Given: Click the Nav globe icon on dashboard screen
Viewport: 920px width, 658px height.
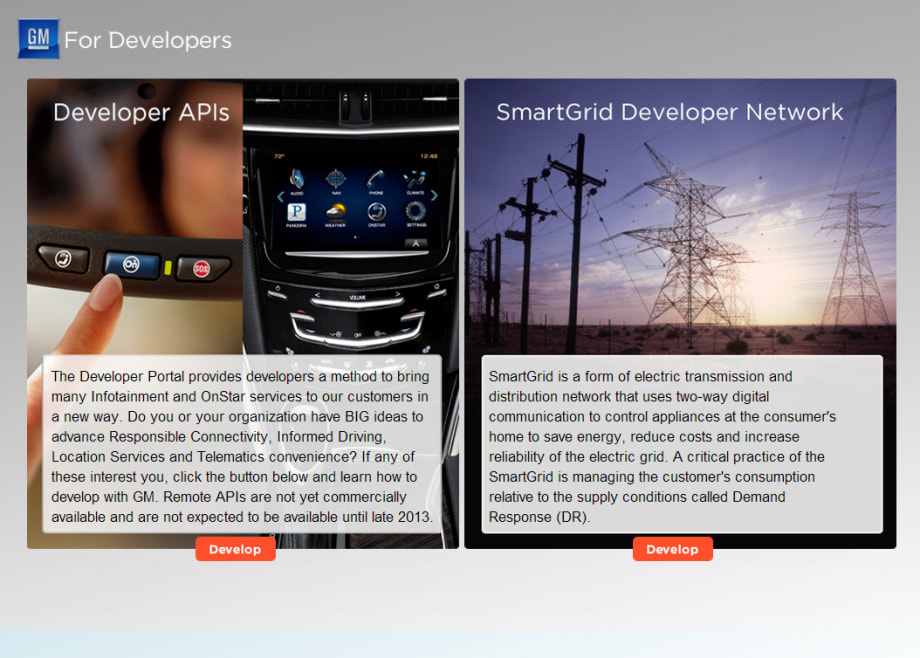Looking at the screenshot, I should pos(336,180).
